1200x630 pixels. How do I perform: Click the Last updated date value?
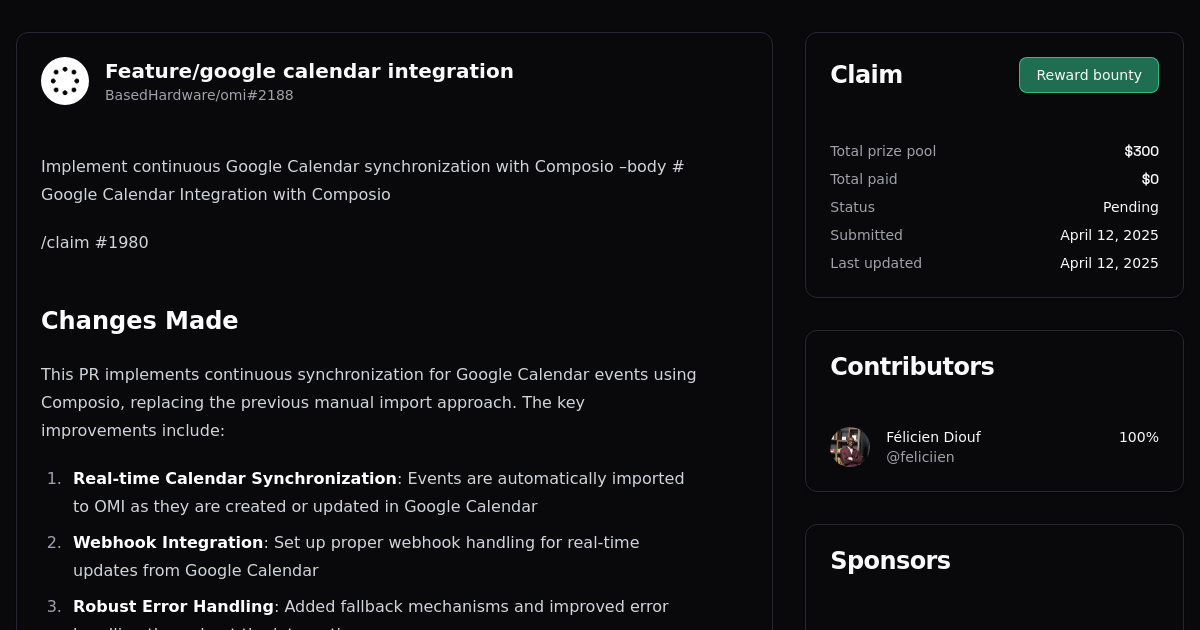coord(1109,263)
